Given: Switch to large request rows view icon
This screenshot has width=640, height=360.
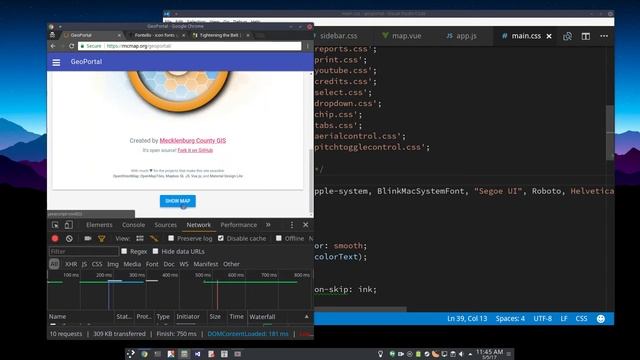Looking at the screenshot, I should coord(140,238).
